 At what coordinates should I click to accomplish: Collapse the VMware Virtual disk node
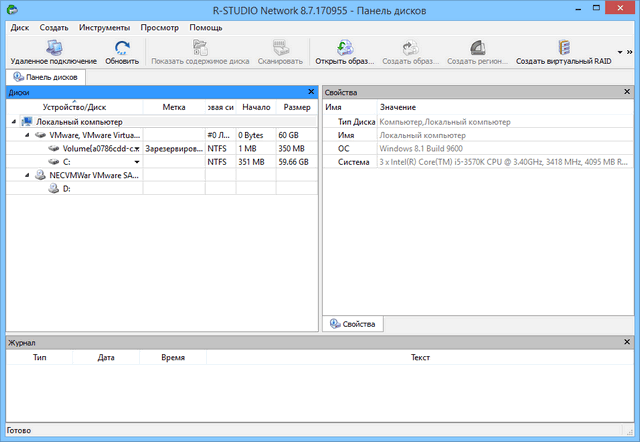27,134
